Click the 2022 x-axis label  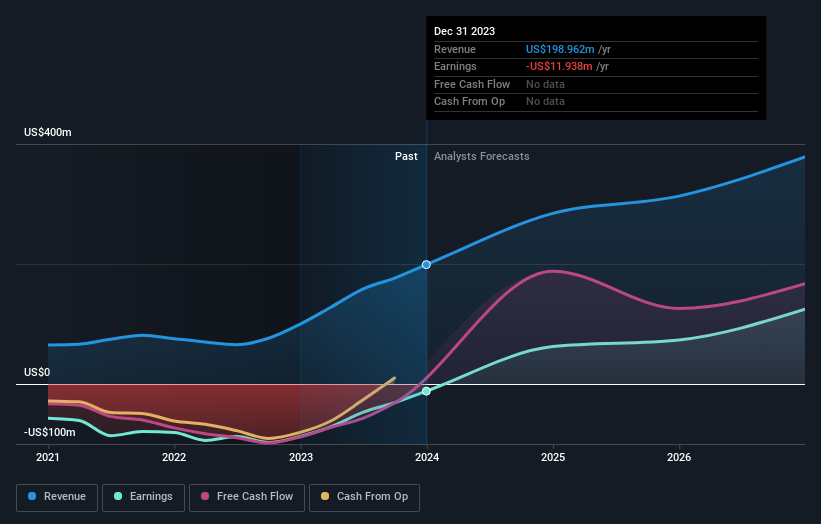174,458
